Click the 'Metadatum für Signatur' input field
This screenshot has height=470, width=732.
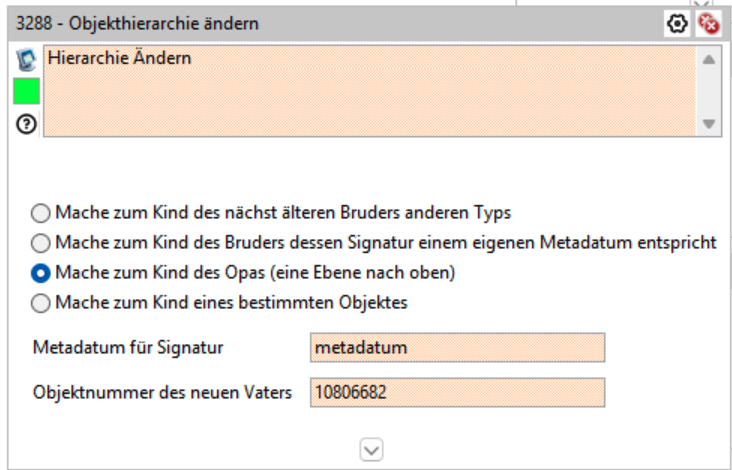[457, 348]
